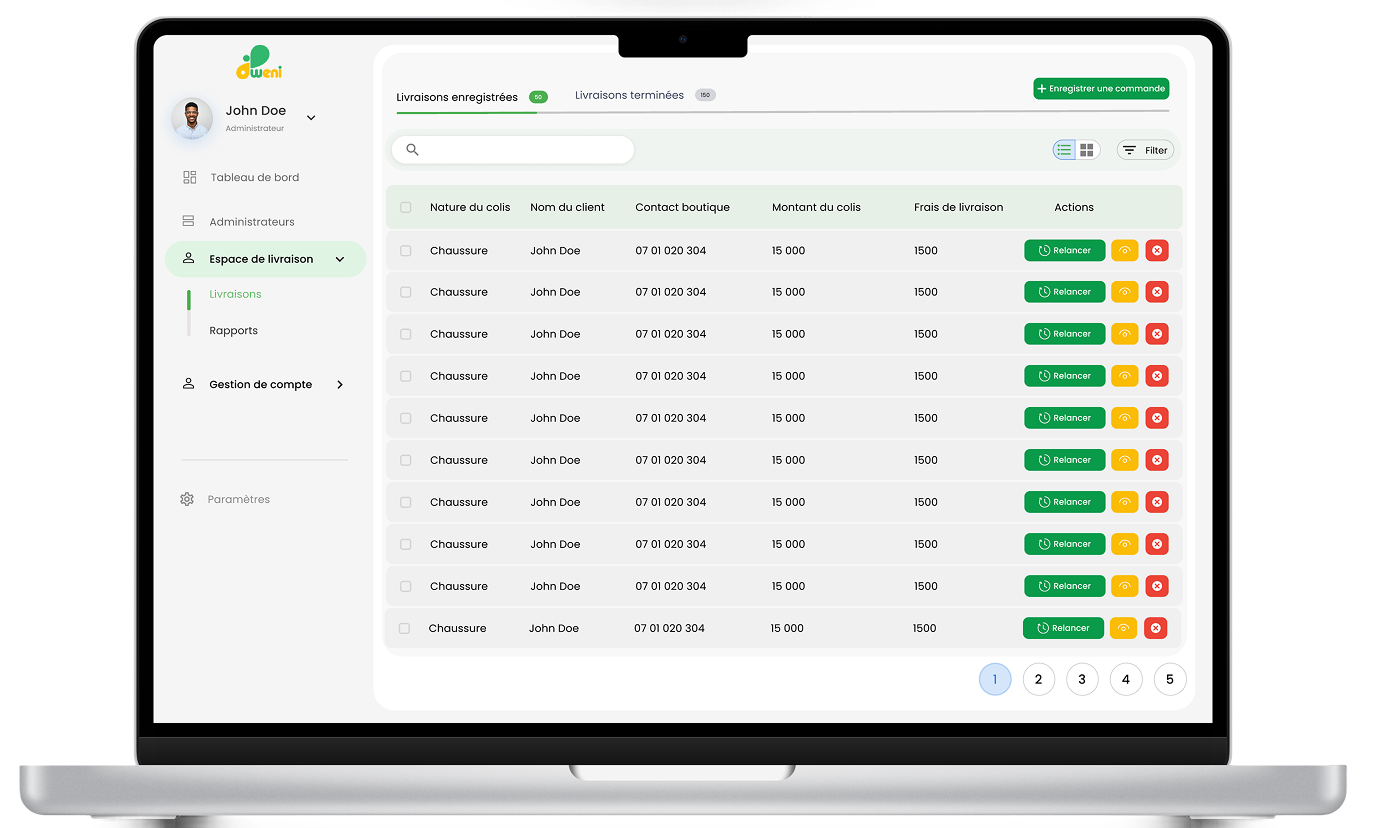1388x828 pixels.
Task: View fifth row details with eye icon
Action: click(x=1125, y=418)
